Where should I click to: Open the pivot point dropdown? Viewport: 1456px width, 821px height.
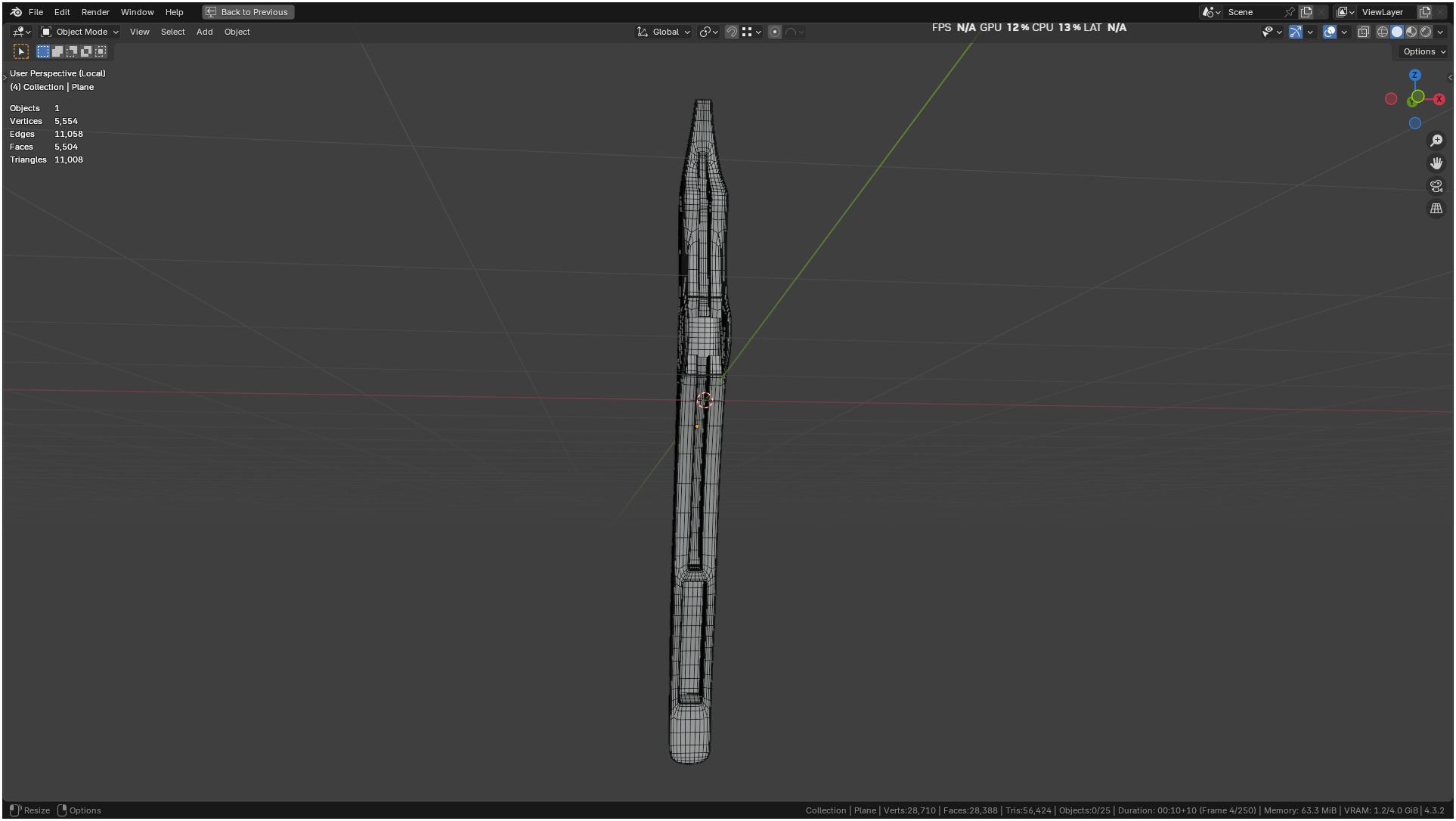pos(708,32)
